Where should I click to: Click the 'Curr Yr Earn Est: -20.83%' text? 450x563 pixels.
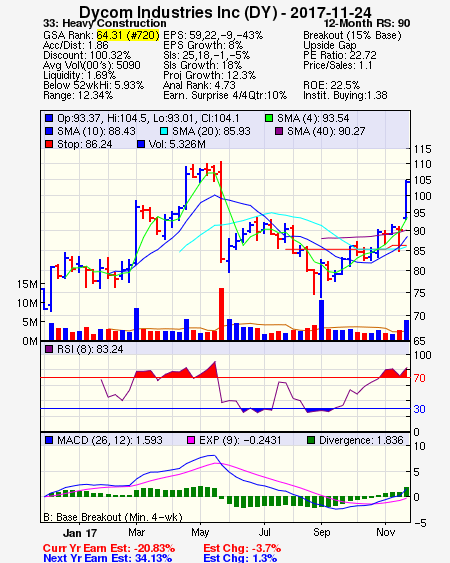click(109, 548)
